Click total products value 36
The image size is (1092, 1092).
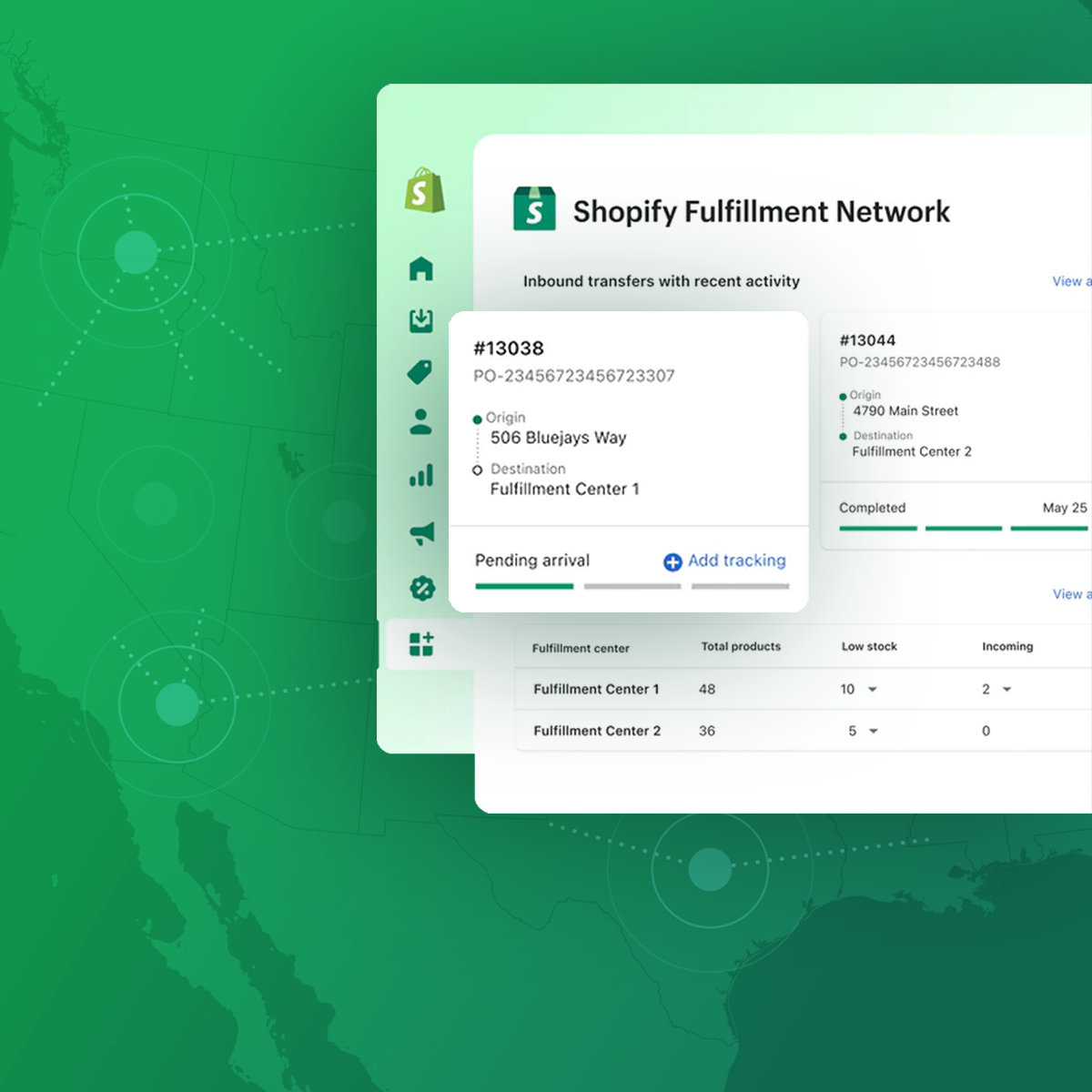tap(707, 731)
